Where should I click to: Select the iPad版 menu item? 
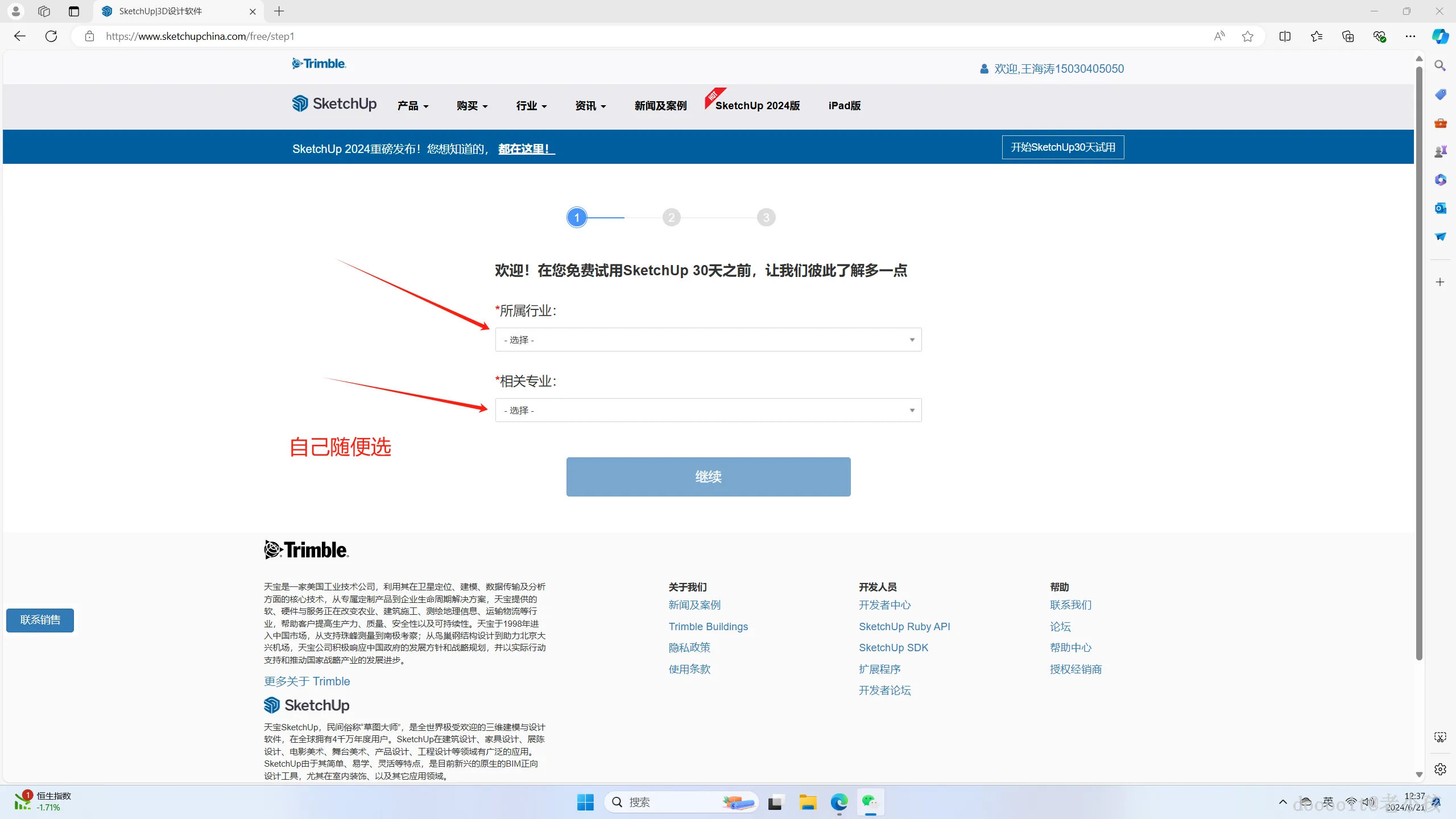click(x=843, y=105)
